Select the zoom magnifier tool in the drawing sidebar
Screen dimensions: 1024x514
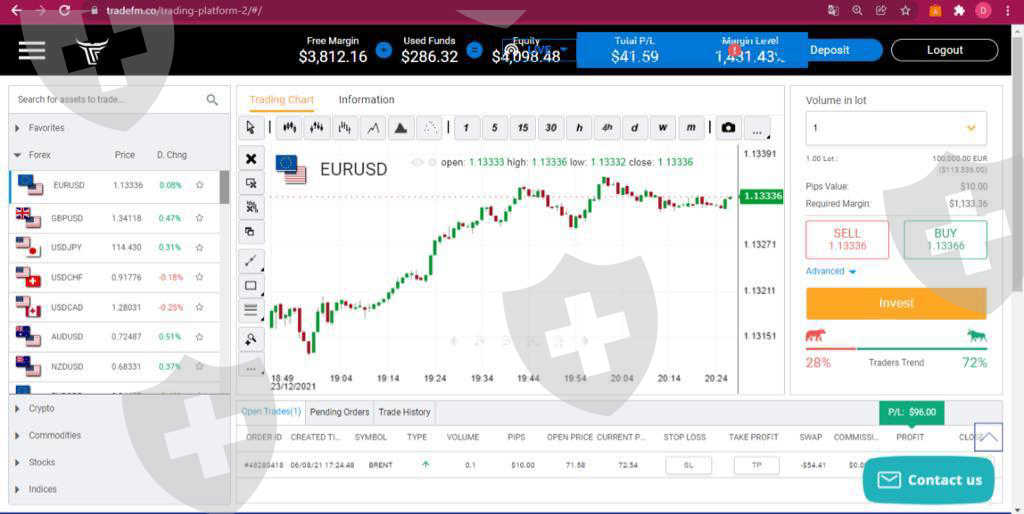(251, 339)
